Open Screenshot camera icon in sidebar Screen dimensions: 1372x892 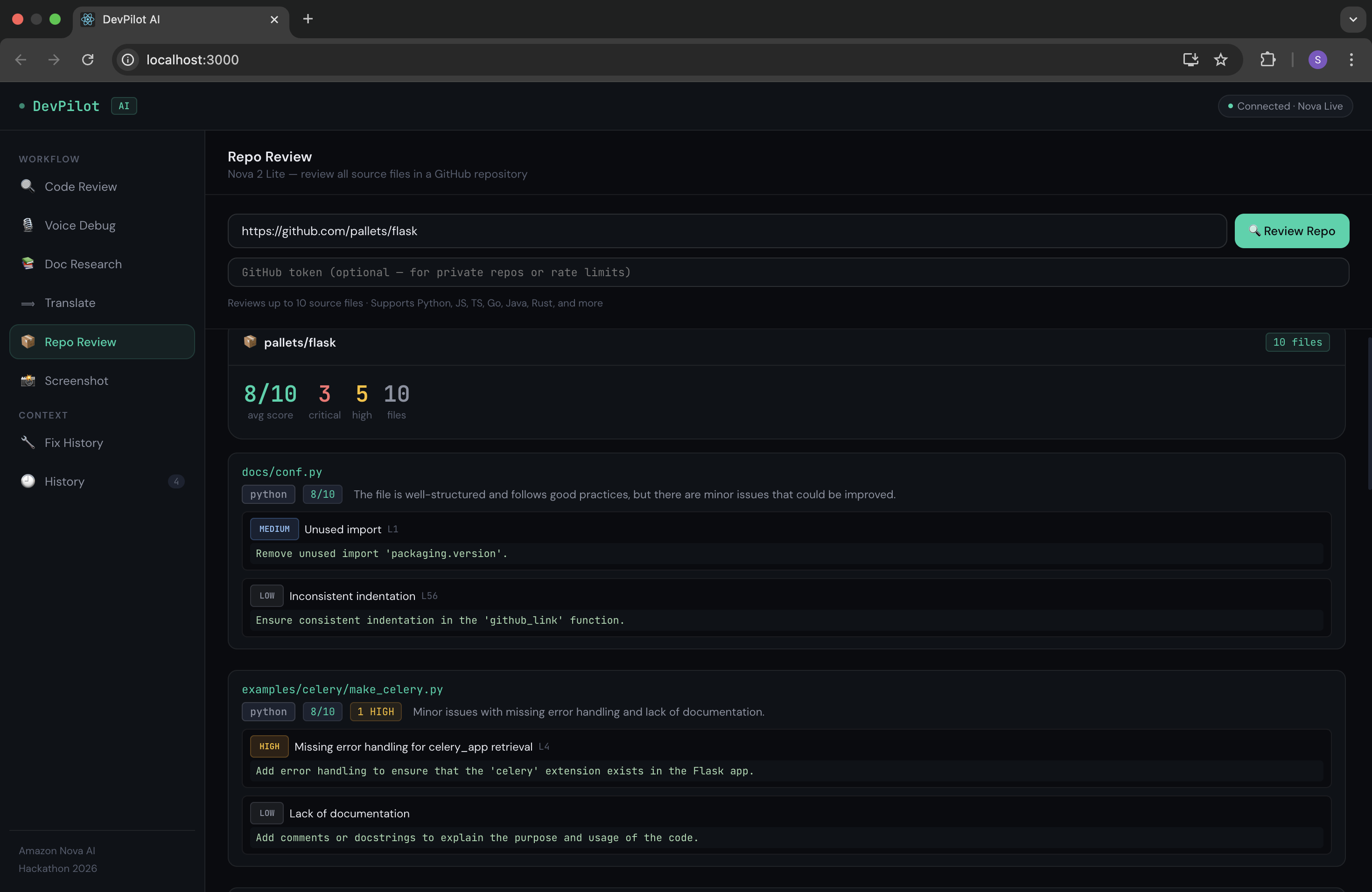point(28,380)
